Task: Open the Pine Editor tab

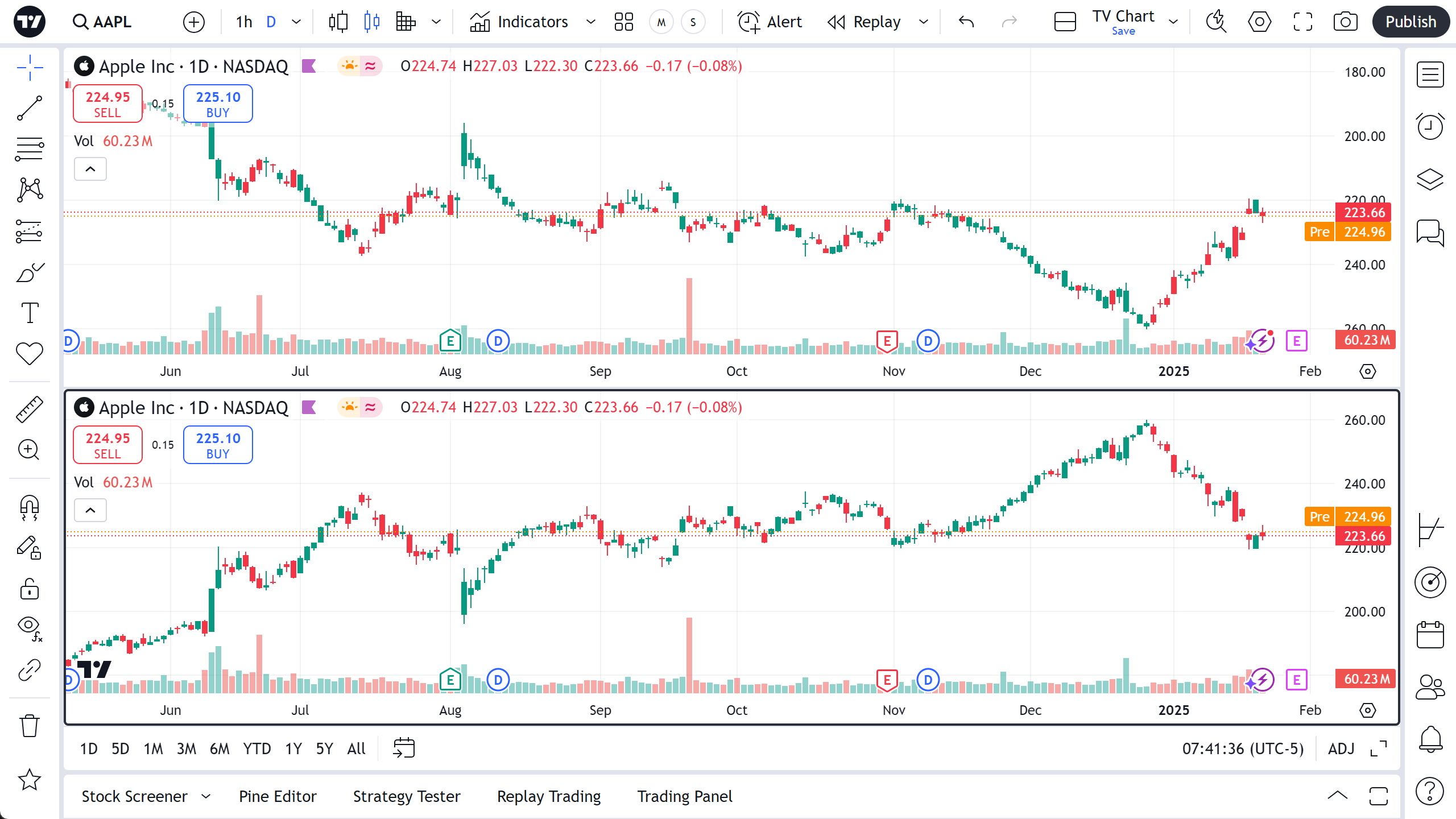Action: (278, 796)
